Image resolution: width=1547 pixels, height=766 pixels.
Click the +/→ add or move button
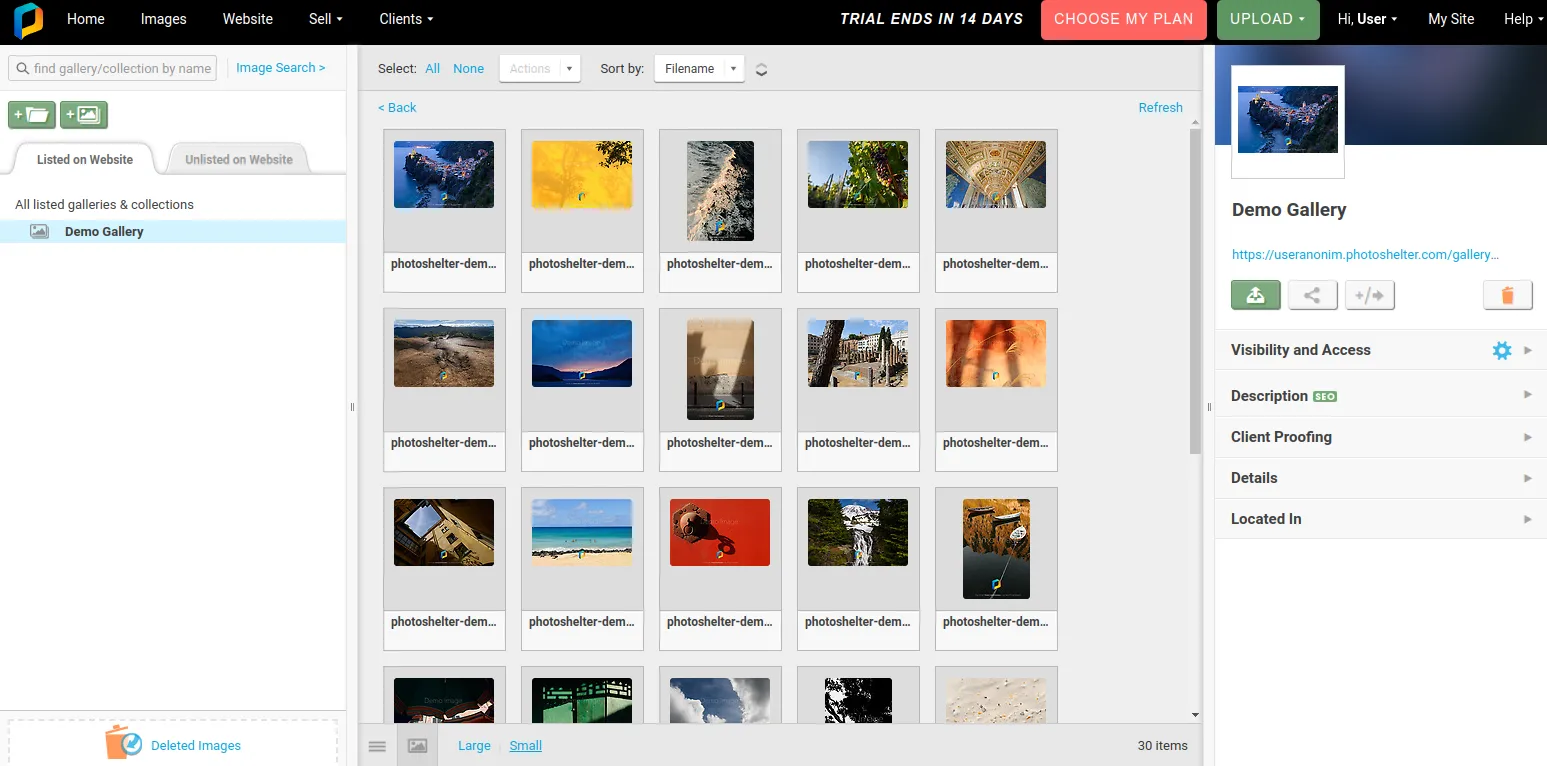(1370, 295)
